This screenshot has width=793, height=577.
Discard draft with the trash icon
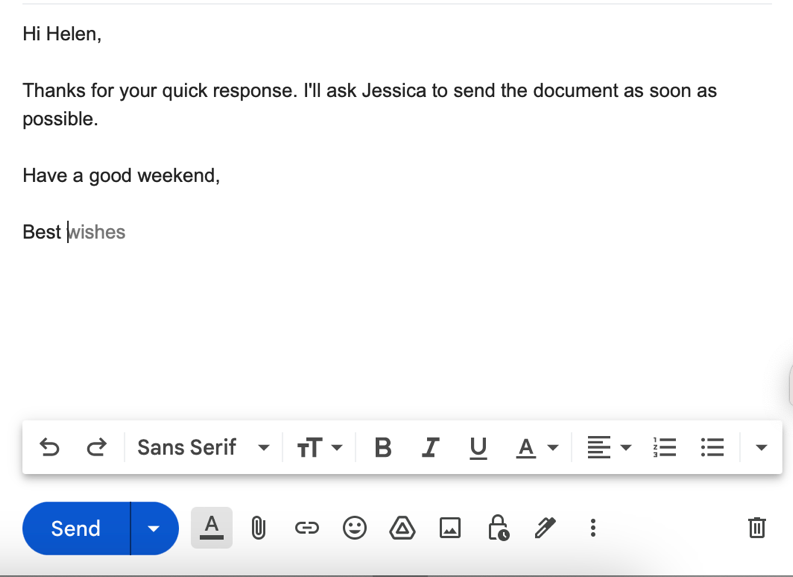pyautogui.click(x=757, y=528)
